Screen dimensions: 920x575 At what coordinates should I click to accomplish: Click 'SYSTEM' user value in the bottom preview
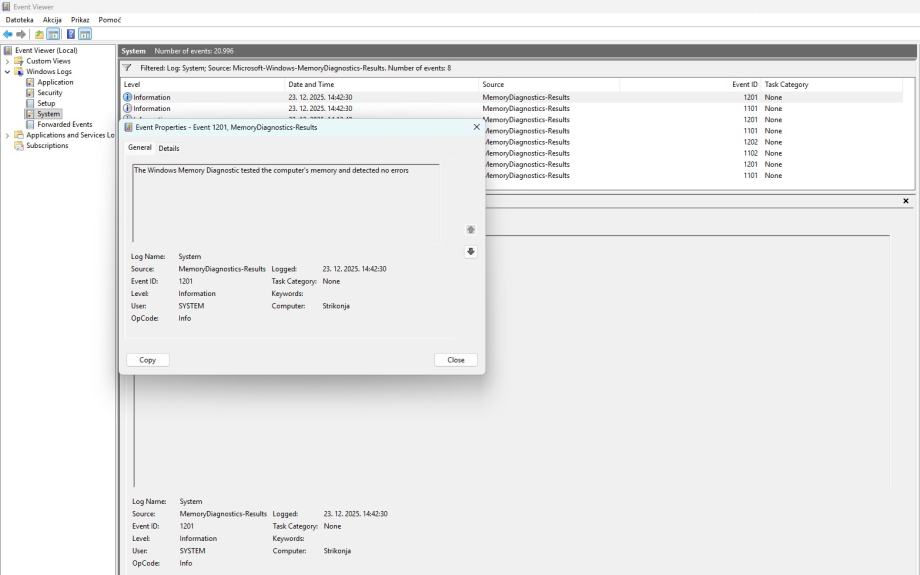[192, 551]
